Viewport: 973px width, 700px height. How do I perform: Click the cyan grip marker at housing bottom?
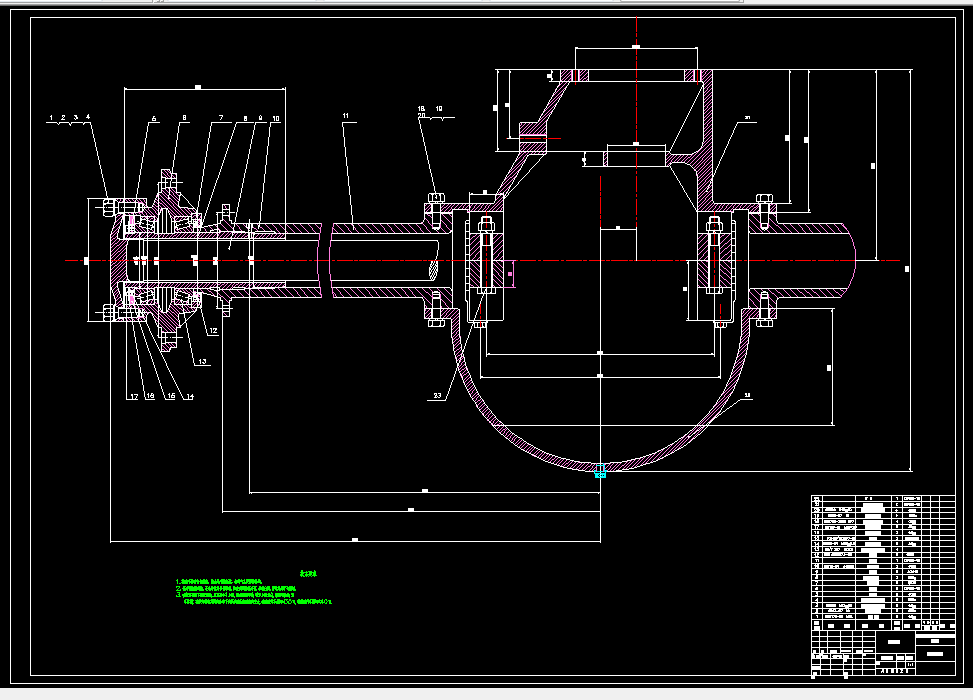point(600,471)
